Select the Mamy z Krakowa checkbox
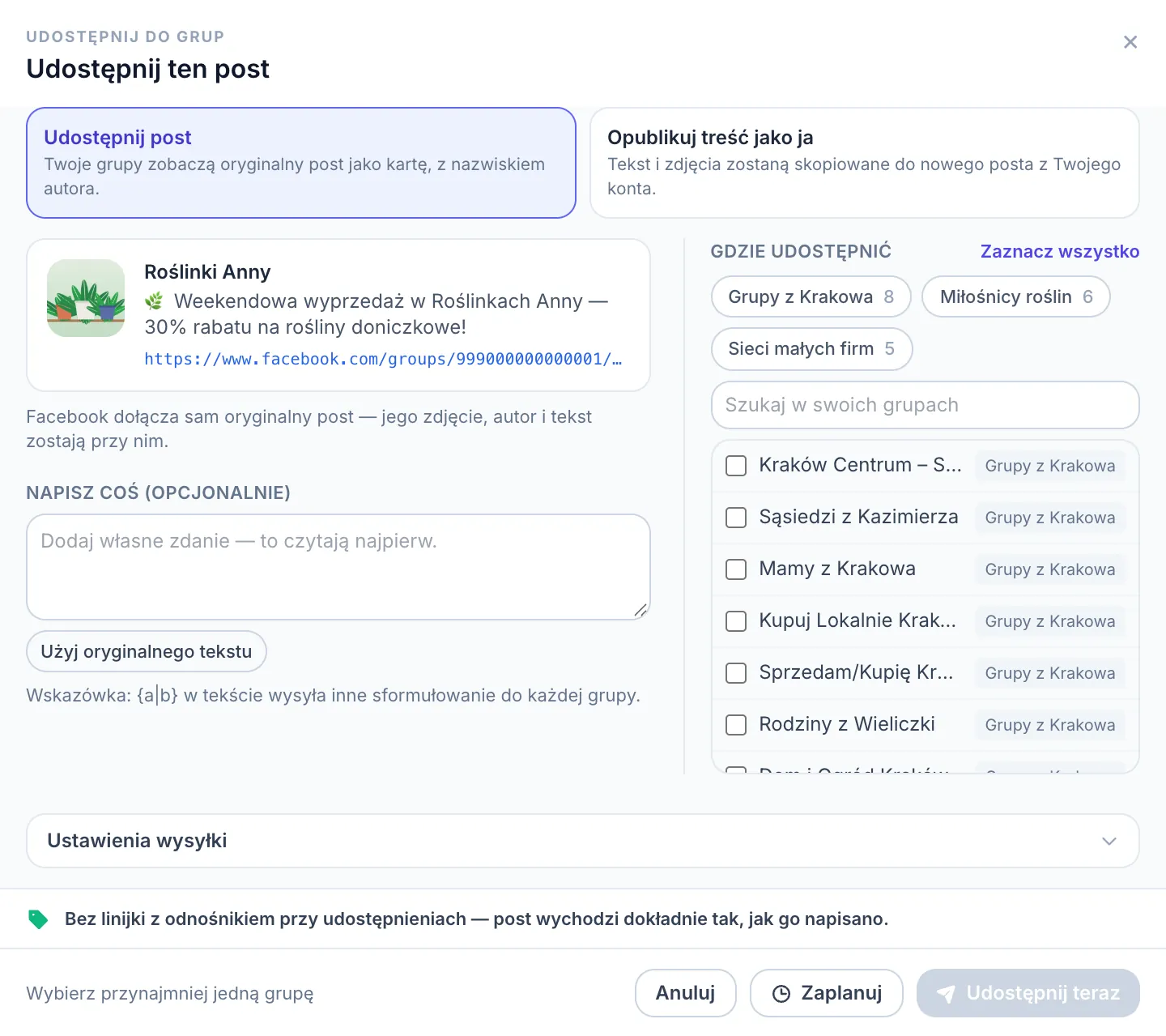The image size is (1166, 1036). [x=736, y=569]
